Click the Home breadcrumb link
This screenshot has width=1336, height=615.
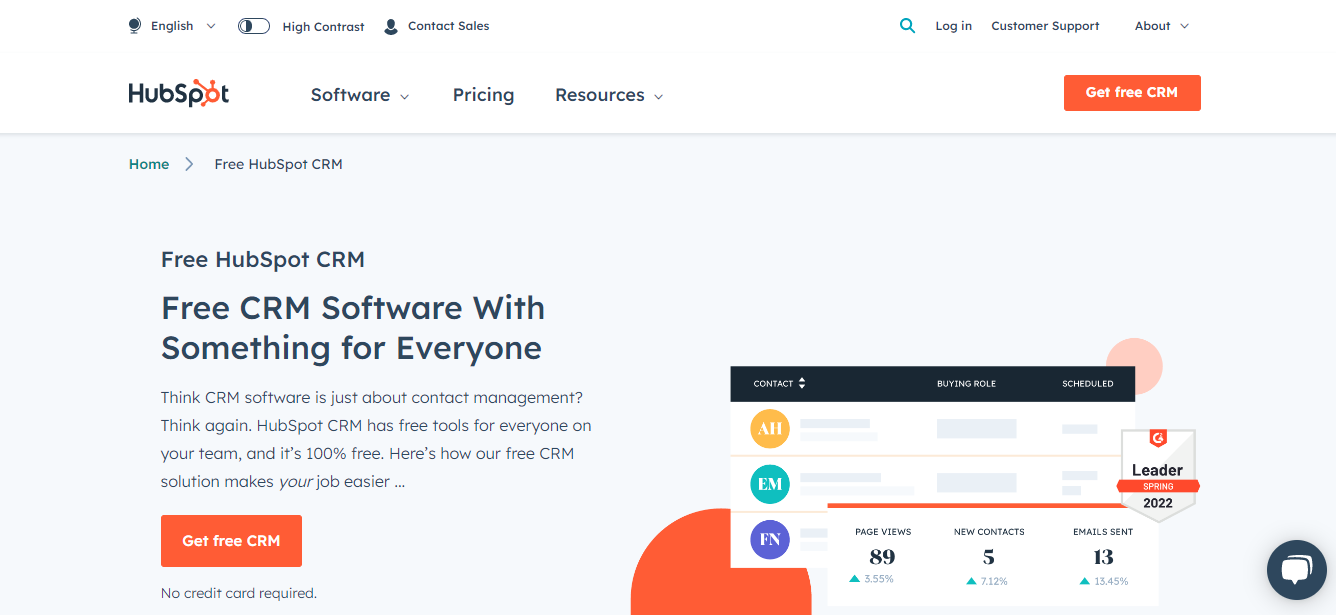(149, 164)
